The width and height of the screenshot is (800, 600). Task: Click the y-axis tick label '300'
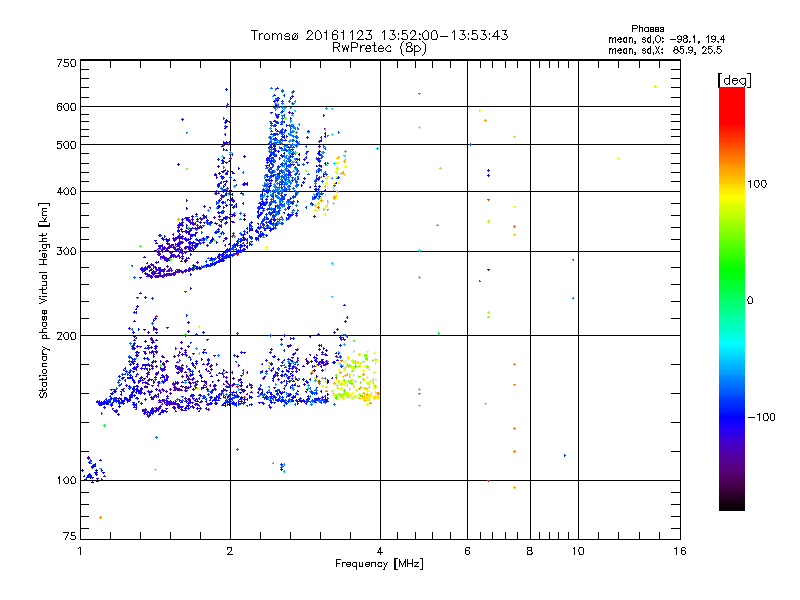pos(66,252)
